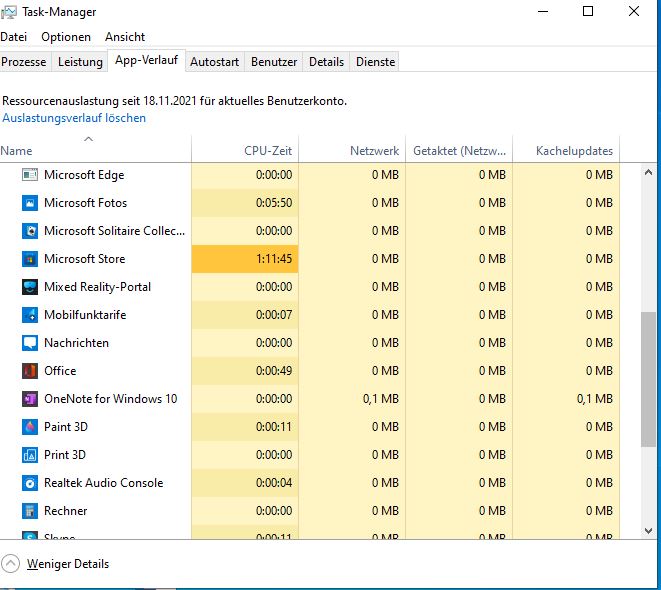The image size is (661, 590).
Task: Switch to the Details tab
Action: coord(326,62)
